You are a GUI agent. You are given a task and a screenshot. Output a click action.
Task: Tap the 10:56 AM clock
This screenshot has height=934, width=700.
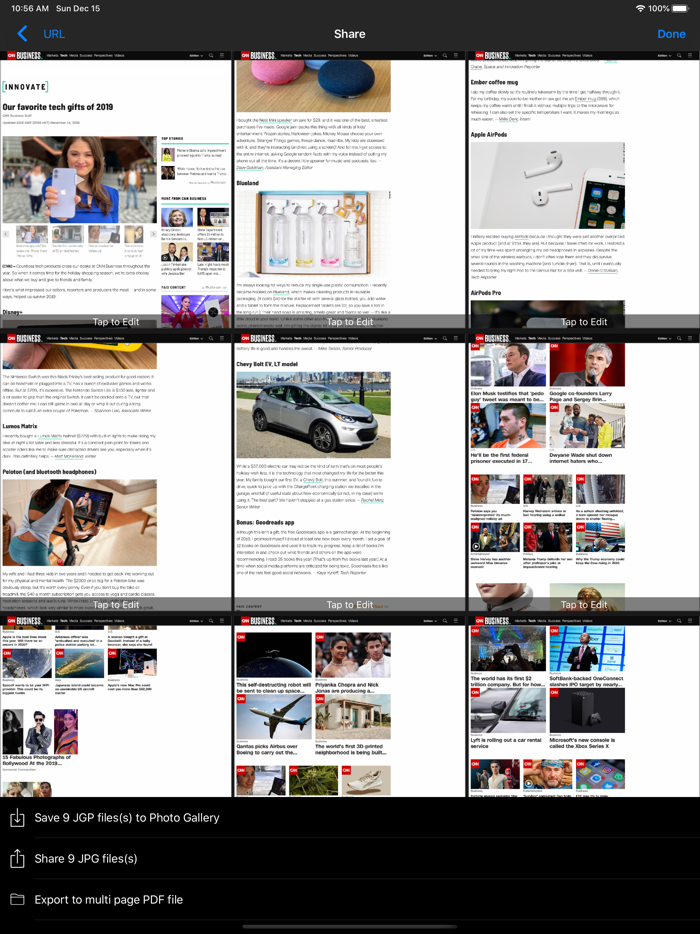(30, 8)
